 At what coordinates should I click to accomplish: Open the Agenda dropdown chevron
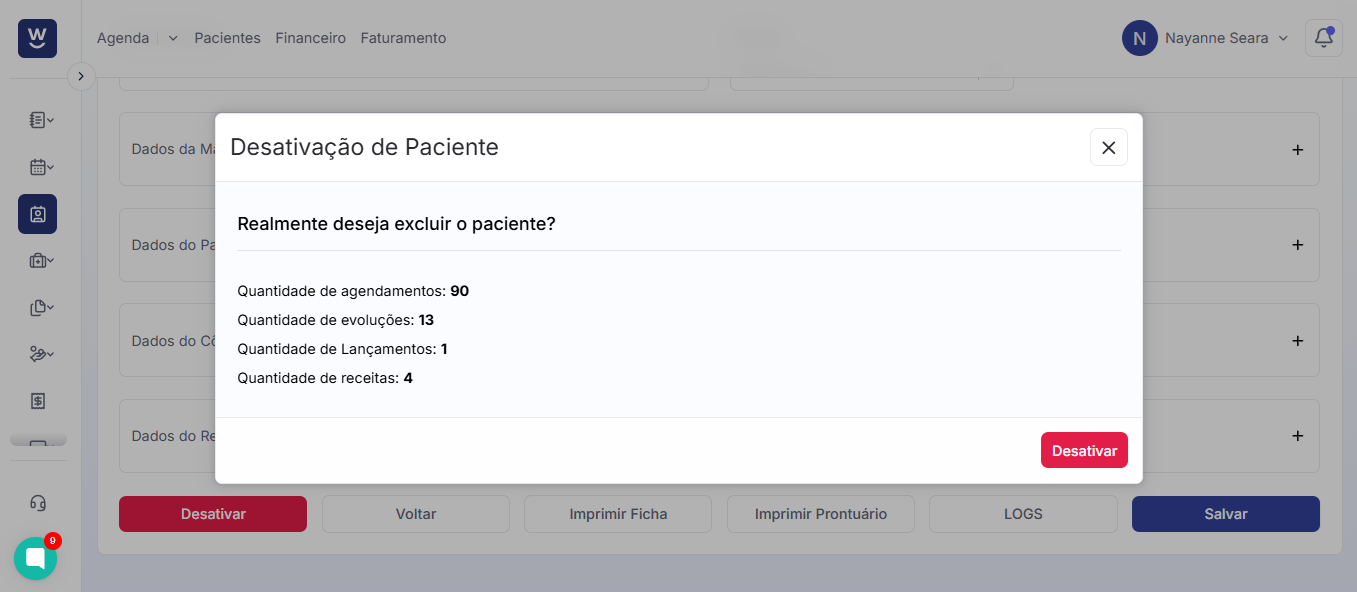173,38
